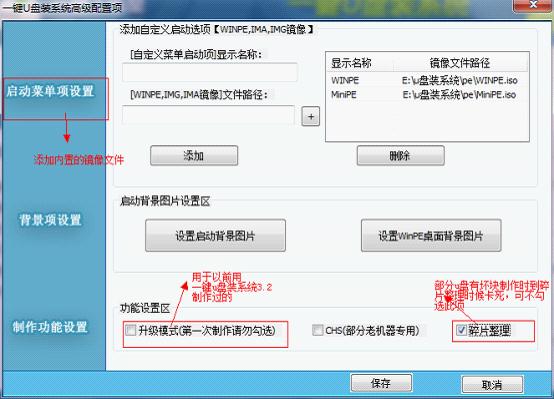This screenshot has height=399, width=554.
Task: Click the 镜像文件路径 column header
Action: coord(460,63)
